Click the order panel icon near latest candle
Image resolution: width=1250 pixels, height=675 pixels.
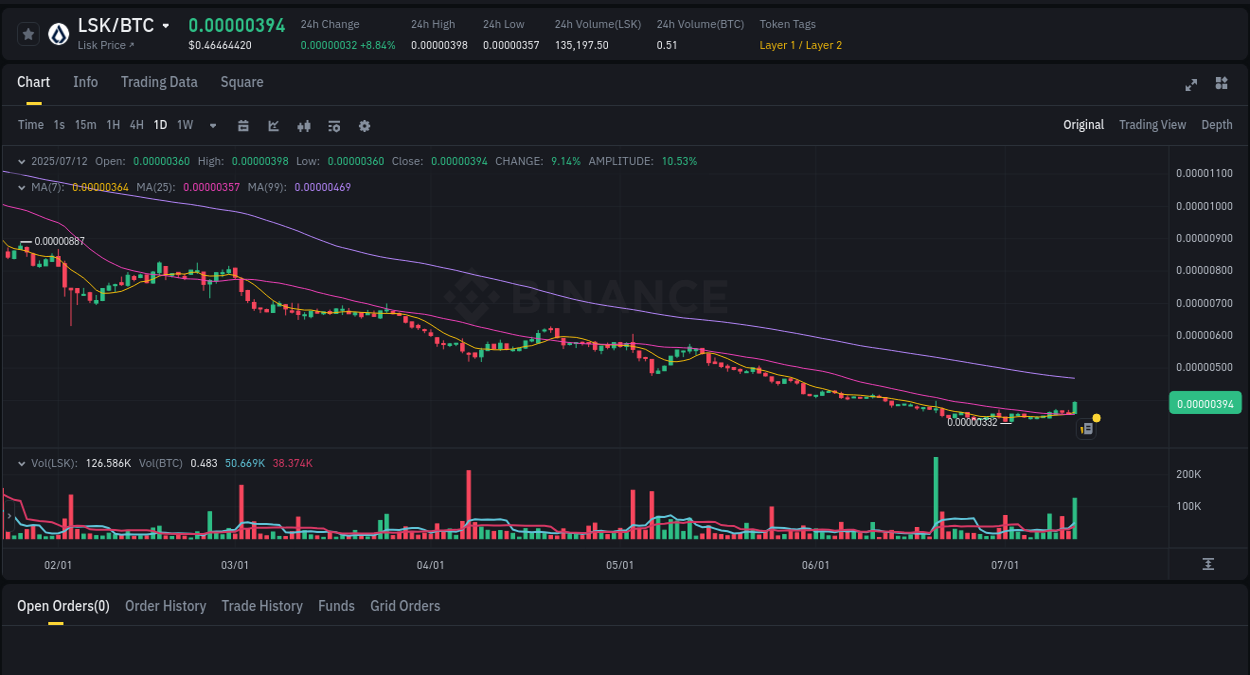click(x=1086, y=428)
